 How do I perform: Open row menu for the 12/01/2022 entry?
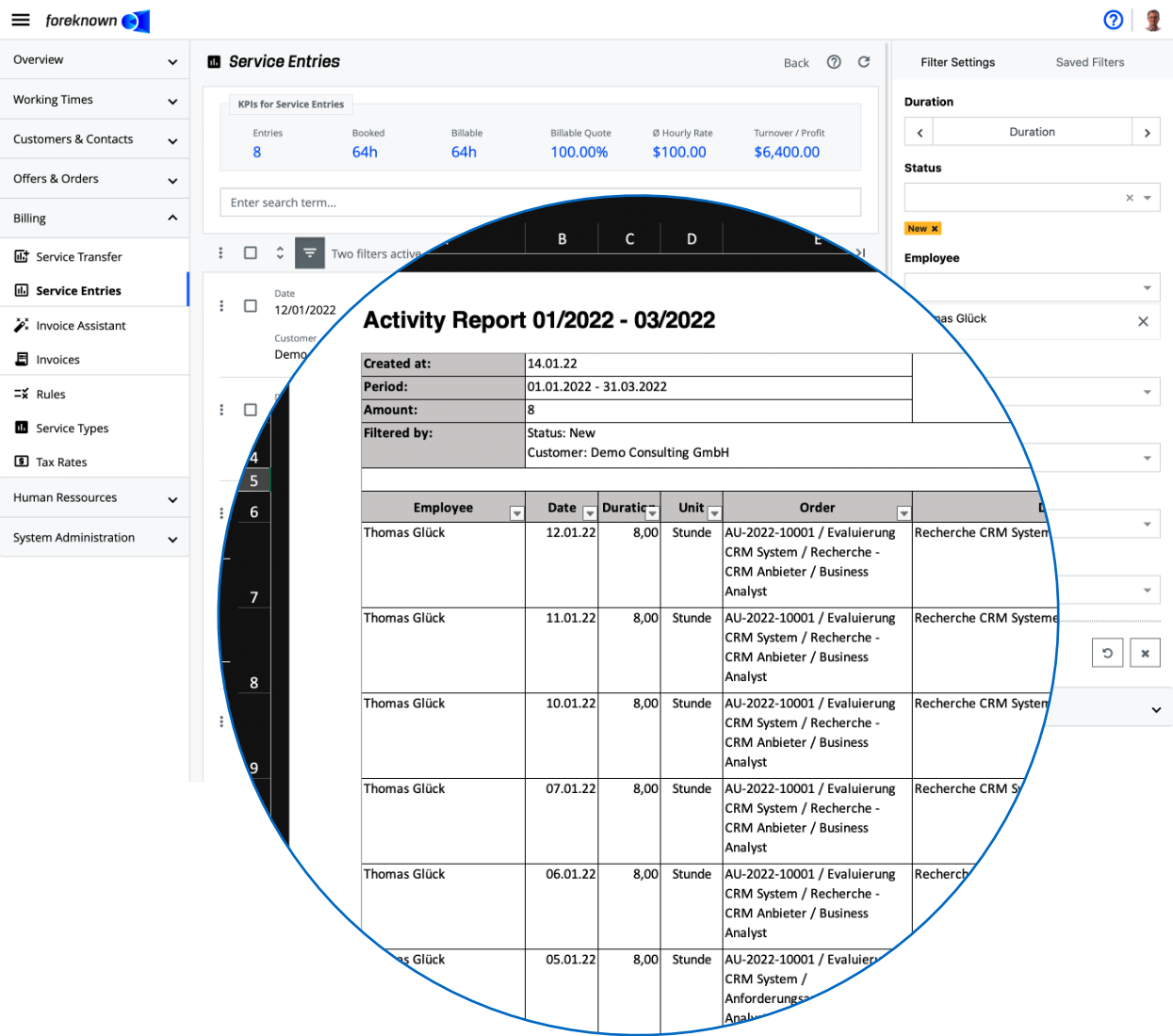221,306
